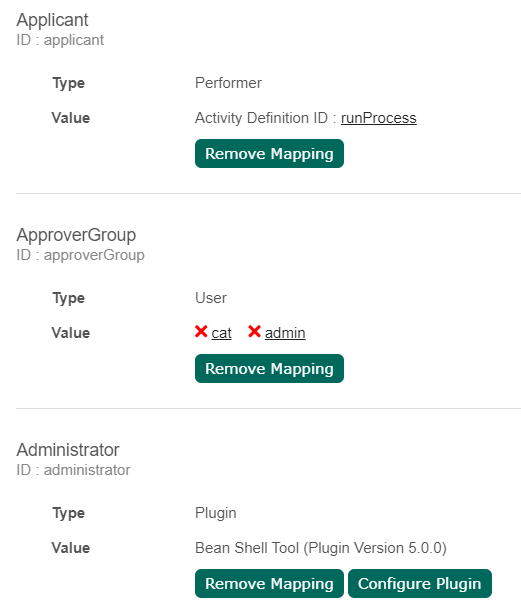Image resolution: width=521 pixels, height=612 pixels.
Task: Remove user cat via red X icon
Action: pos(201,332)
